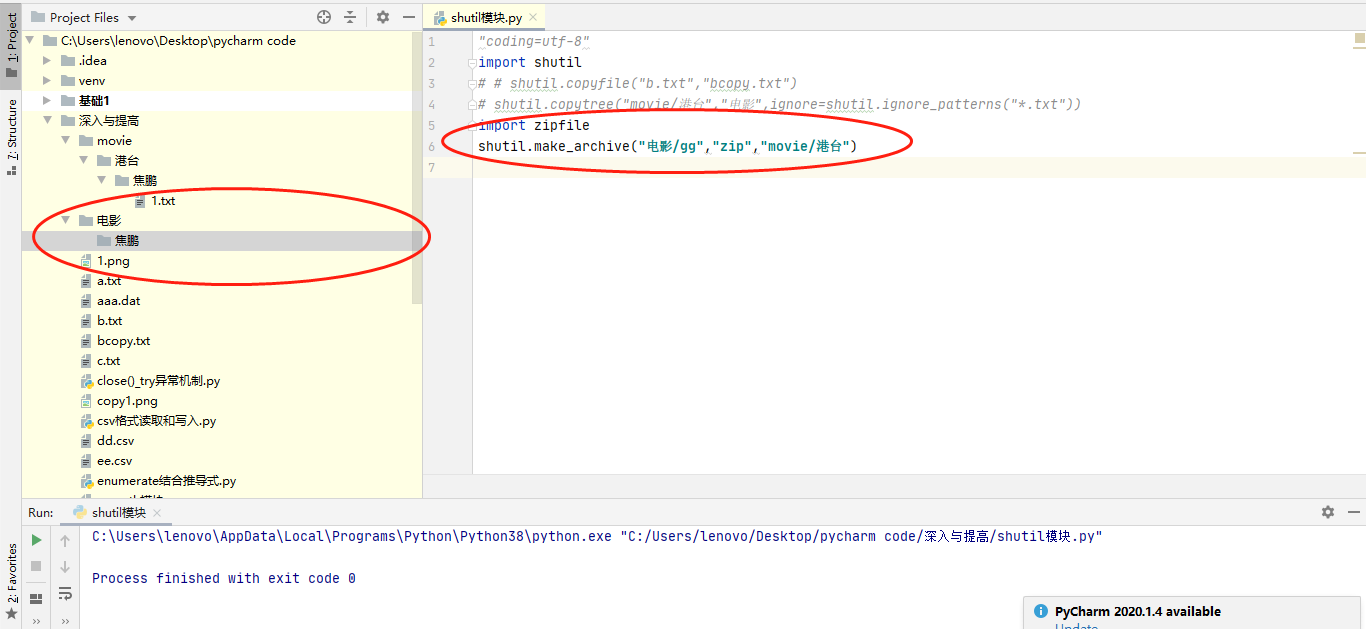Open the 7: Structure tool window tab
1366x629 pixels.
coord(11,136)
